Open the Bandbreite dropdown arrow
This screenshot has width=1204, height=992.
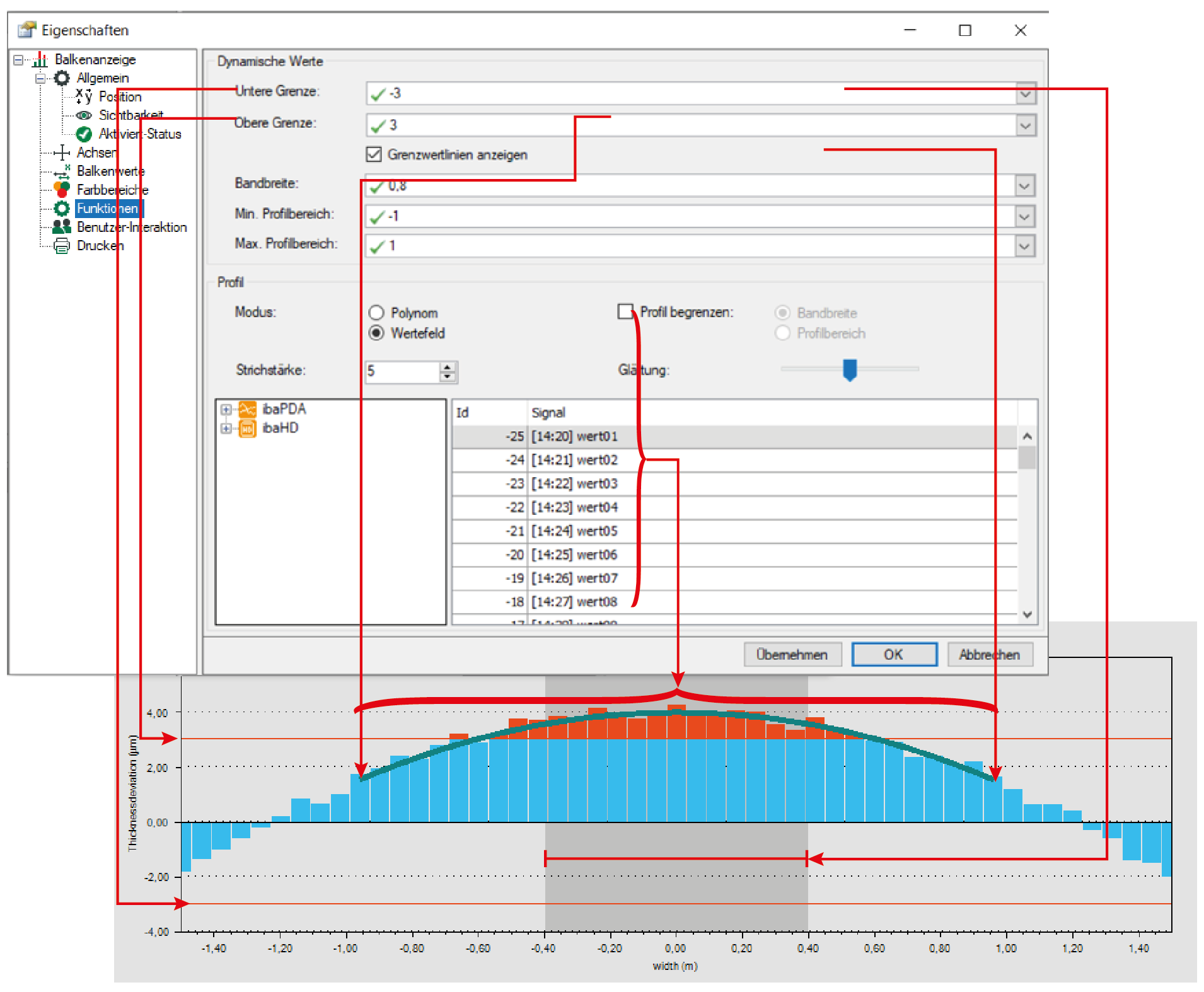[x=1024, y=186]
